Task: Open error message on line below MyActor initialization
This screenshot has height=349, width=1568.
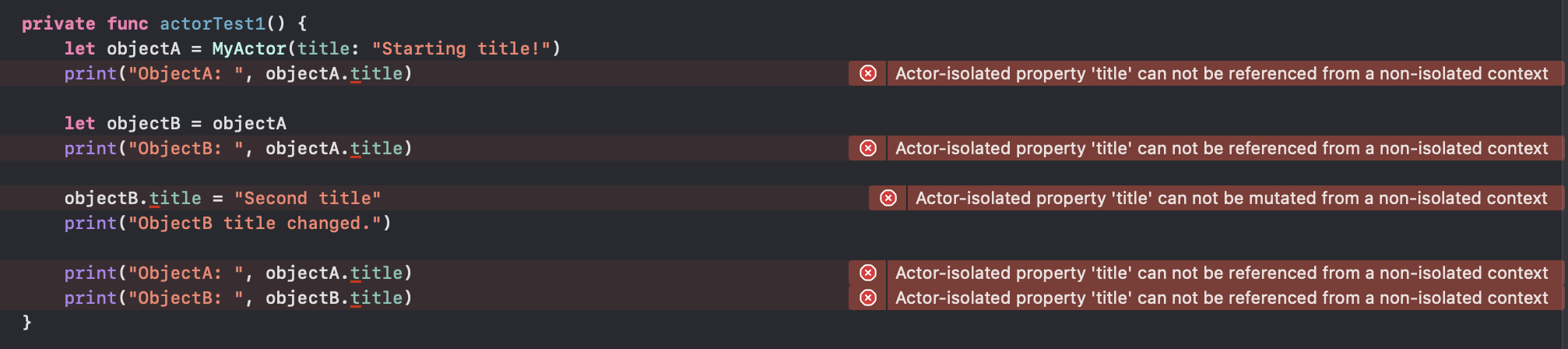Action: click(x=1222, y=73)
